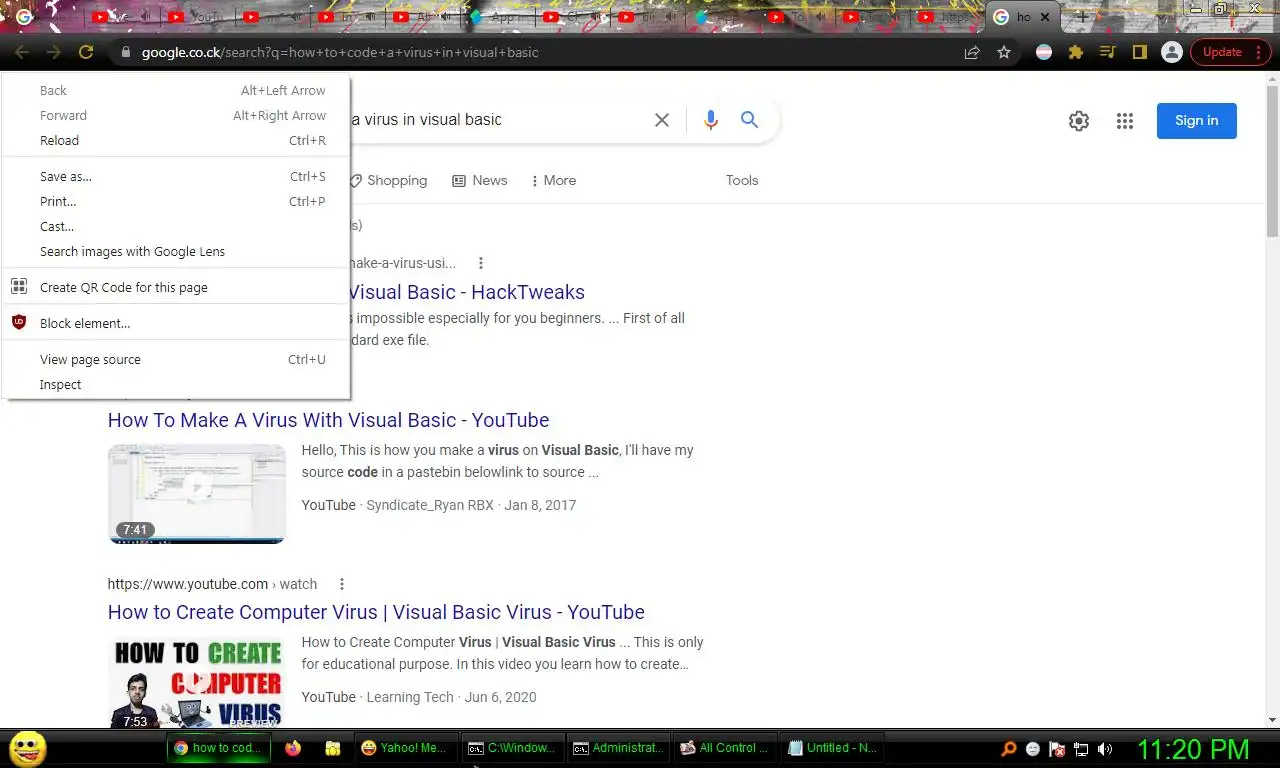Choose Search images with Google Lens

[x=176, y=251]
